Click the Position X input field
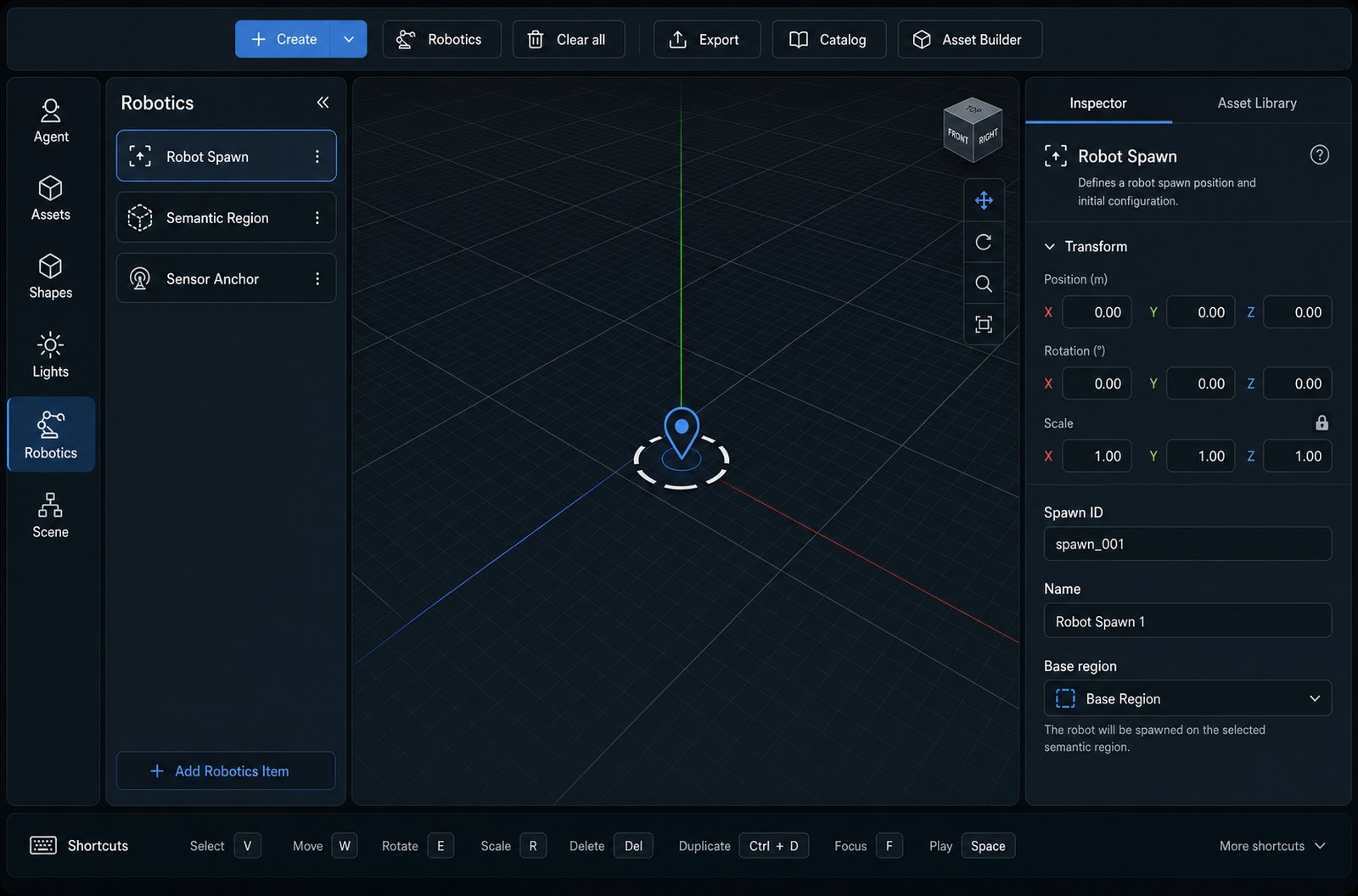 (1097, 312)
